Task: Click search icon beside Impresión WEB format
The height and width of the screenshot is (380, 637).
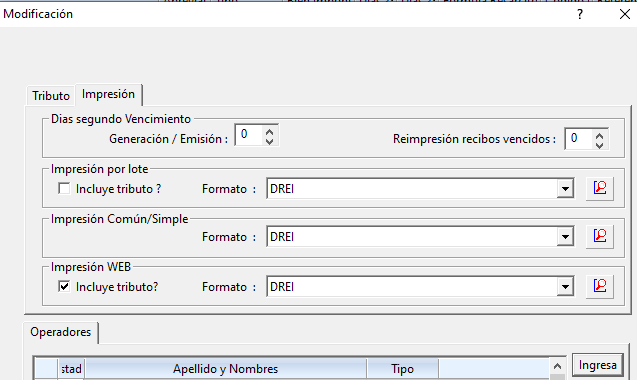Action: point(600,286)
